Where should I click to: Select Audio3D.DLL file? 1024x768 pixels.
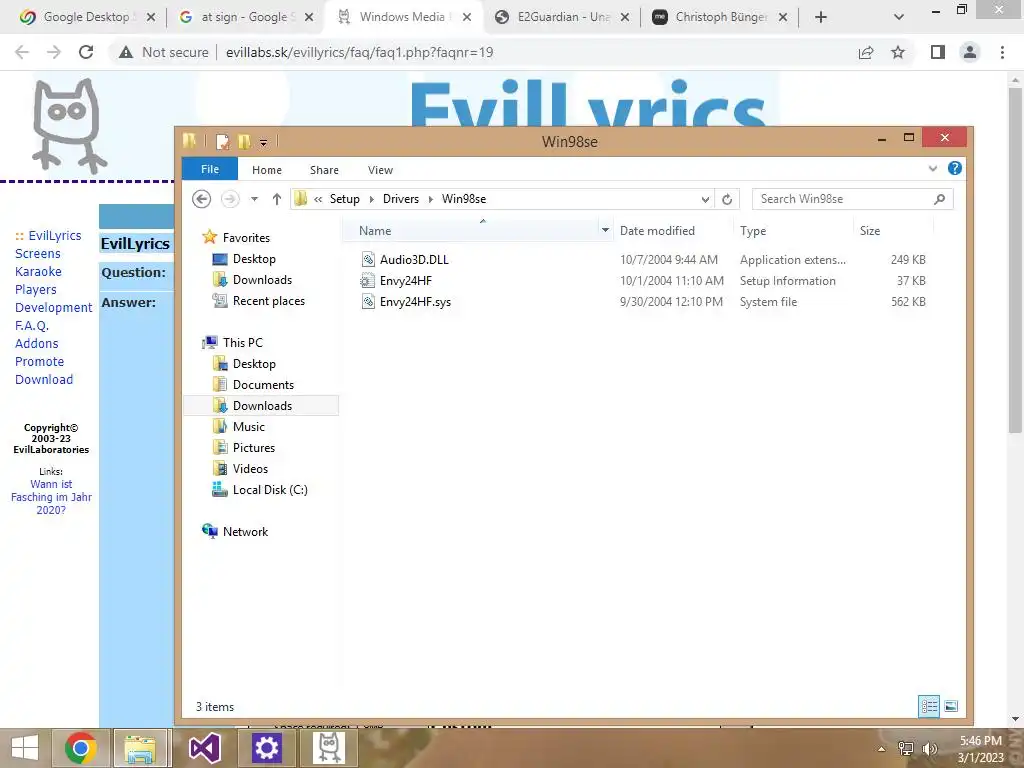pyautogui.click(x=414, y=260)
